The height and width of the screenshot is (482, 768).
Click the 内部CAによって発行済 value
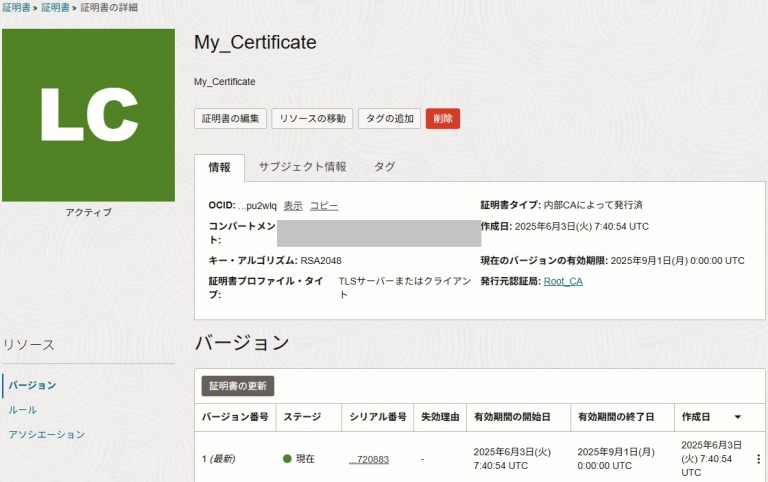tap(593, 205)
